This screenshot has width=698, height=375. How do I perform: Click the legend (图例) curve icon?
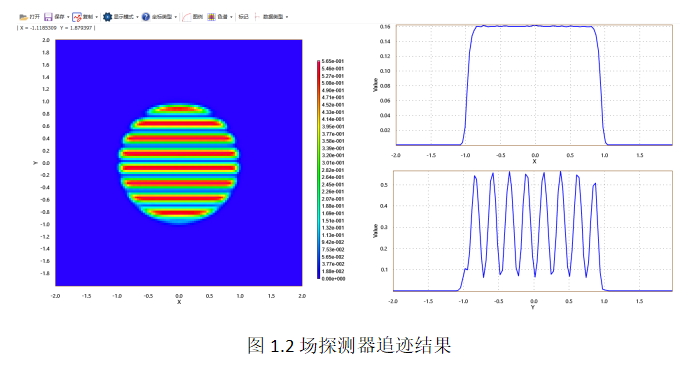click(x=187, y=17)
